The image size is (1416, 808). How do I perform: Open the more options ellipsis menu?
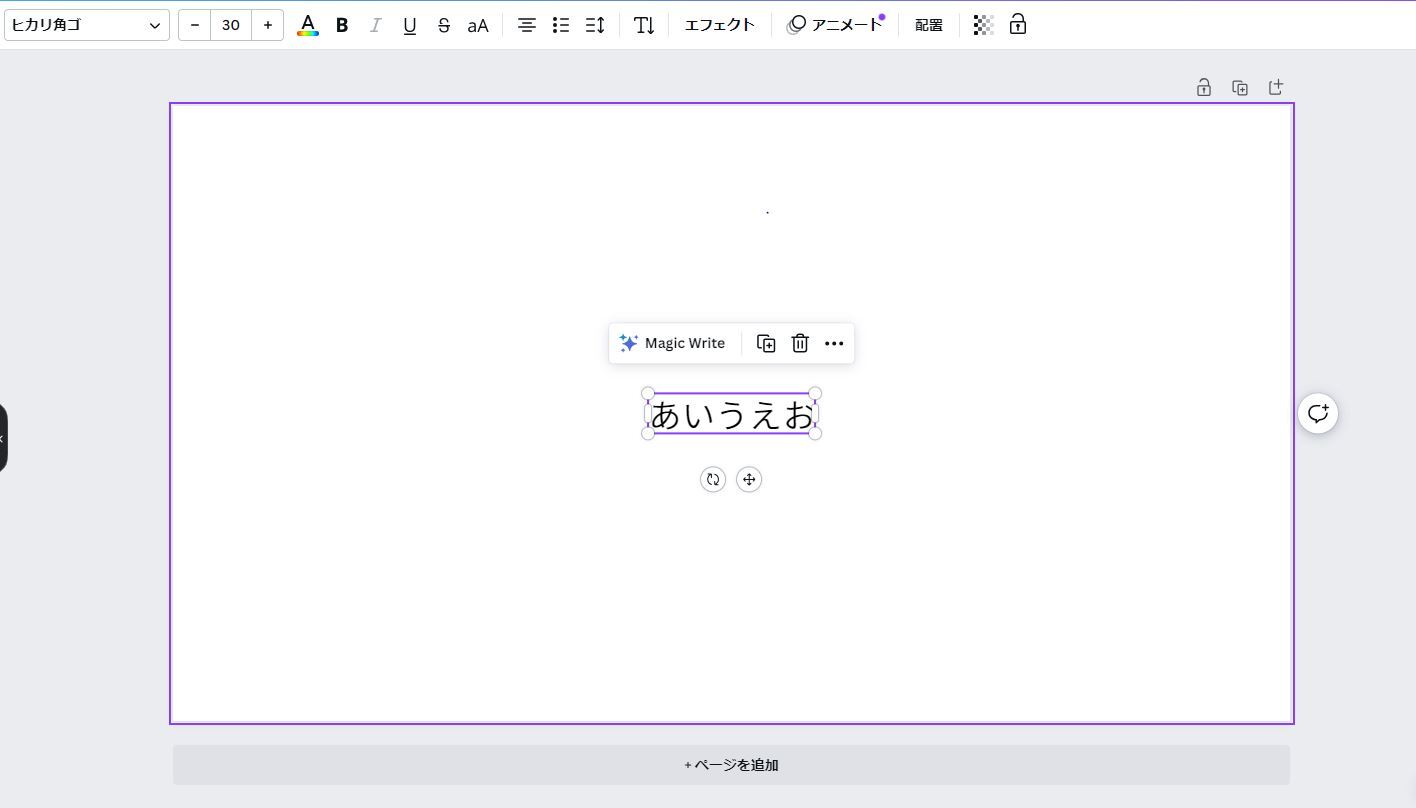834,343
